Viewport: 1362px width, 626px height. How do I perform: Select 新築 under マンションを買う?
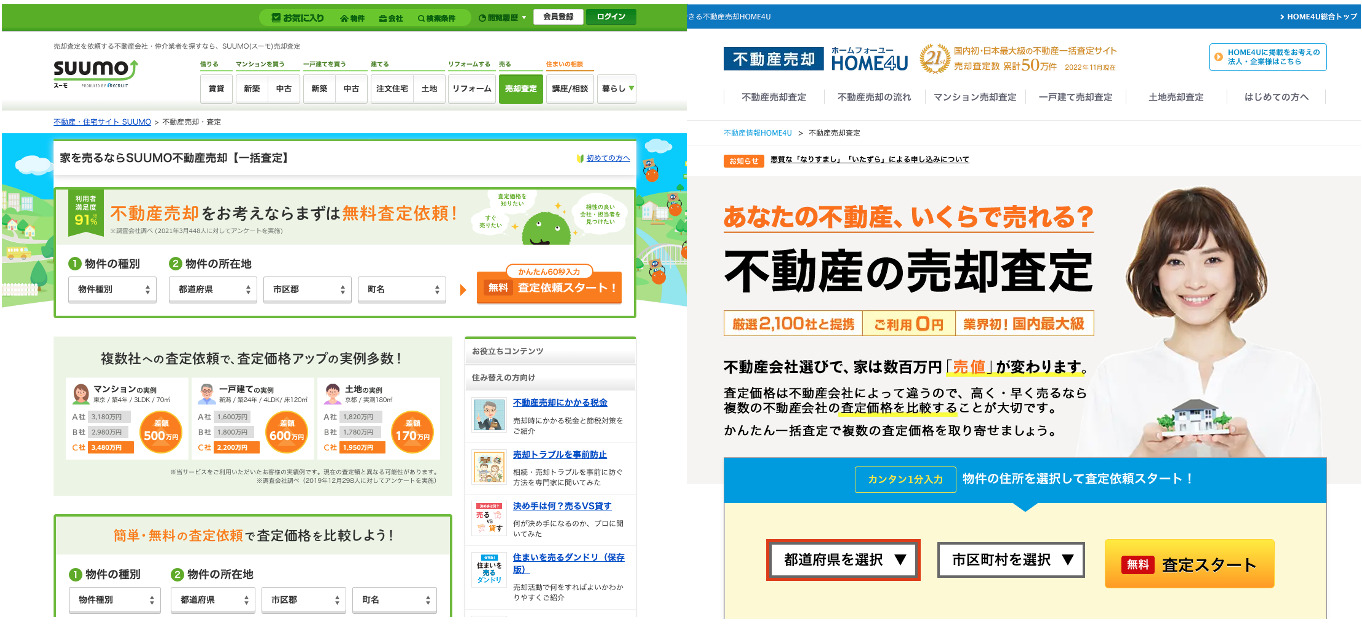click(x=251, y=89)
